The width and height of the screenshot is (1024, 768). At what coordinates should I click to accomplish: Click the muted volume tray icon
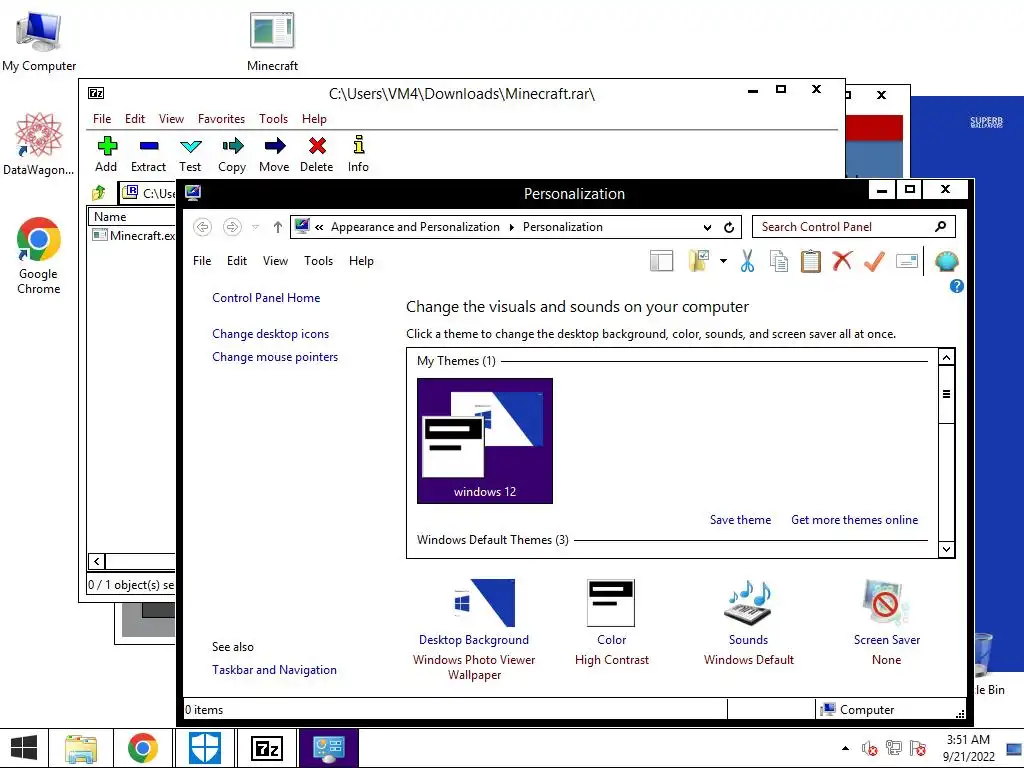coord(869,748)
